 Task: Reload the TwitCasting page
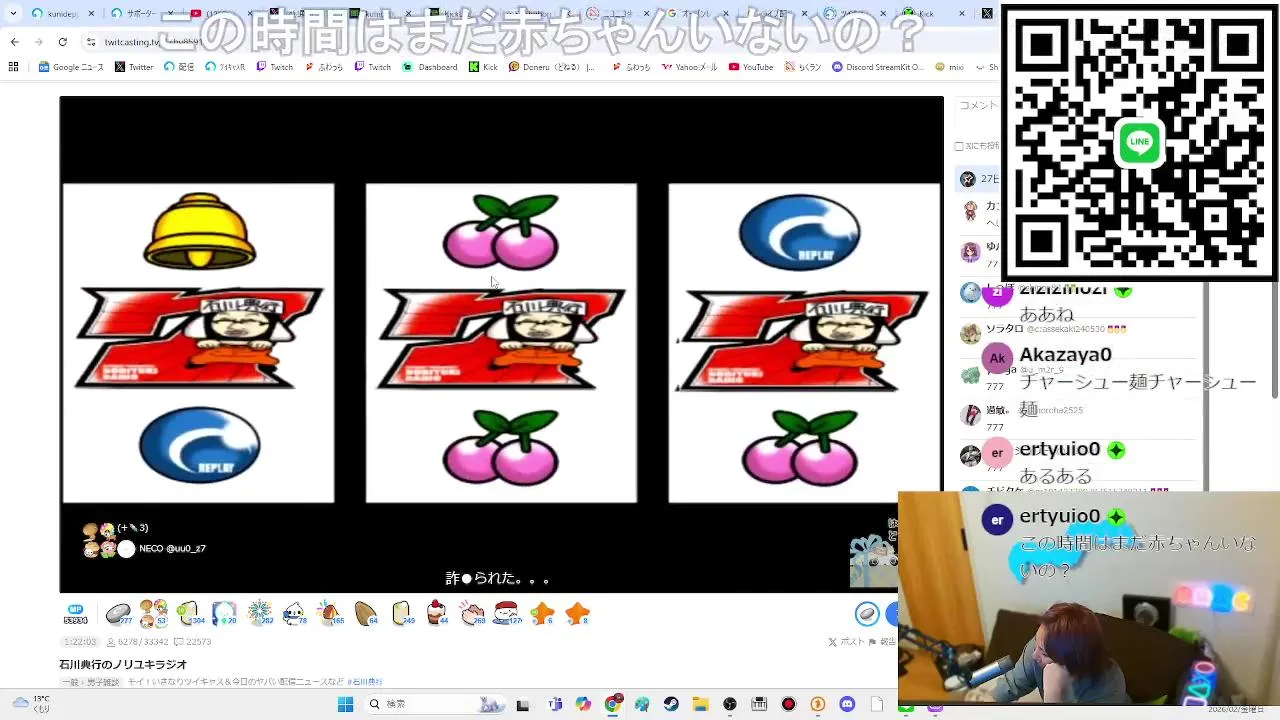coord(62,42)
